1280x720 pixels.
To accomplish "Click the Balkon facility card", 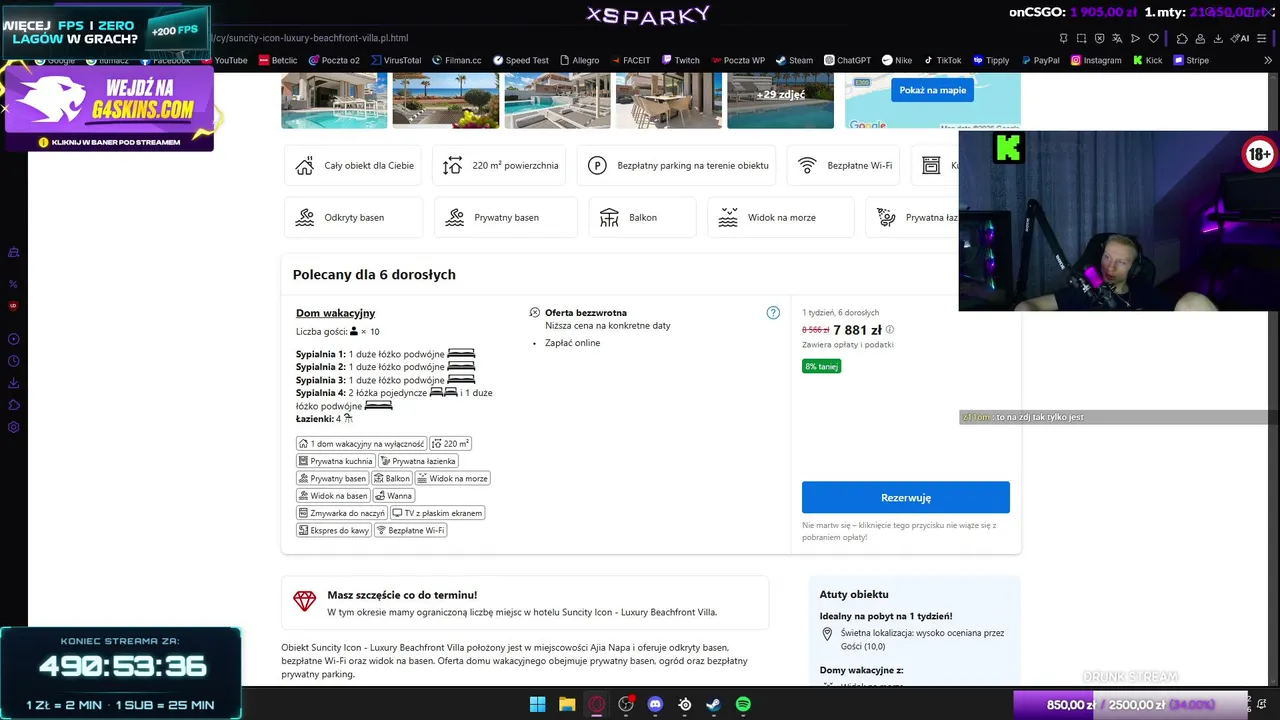I will pos(643,217).
